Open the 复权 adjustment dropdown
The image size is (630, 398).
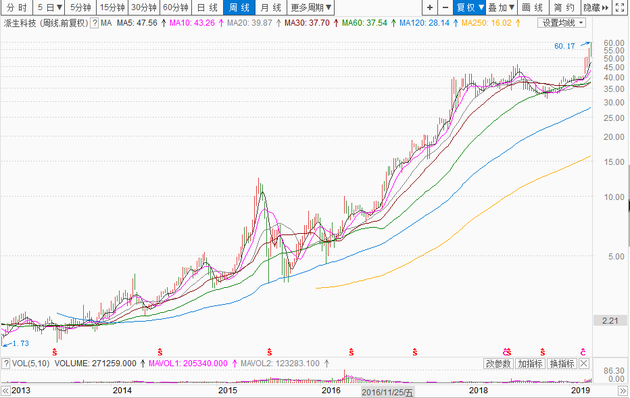[470, 7]
